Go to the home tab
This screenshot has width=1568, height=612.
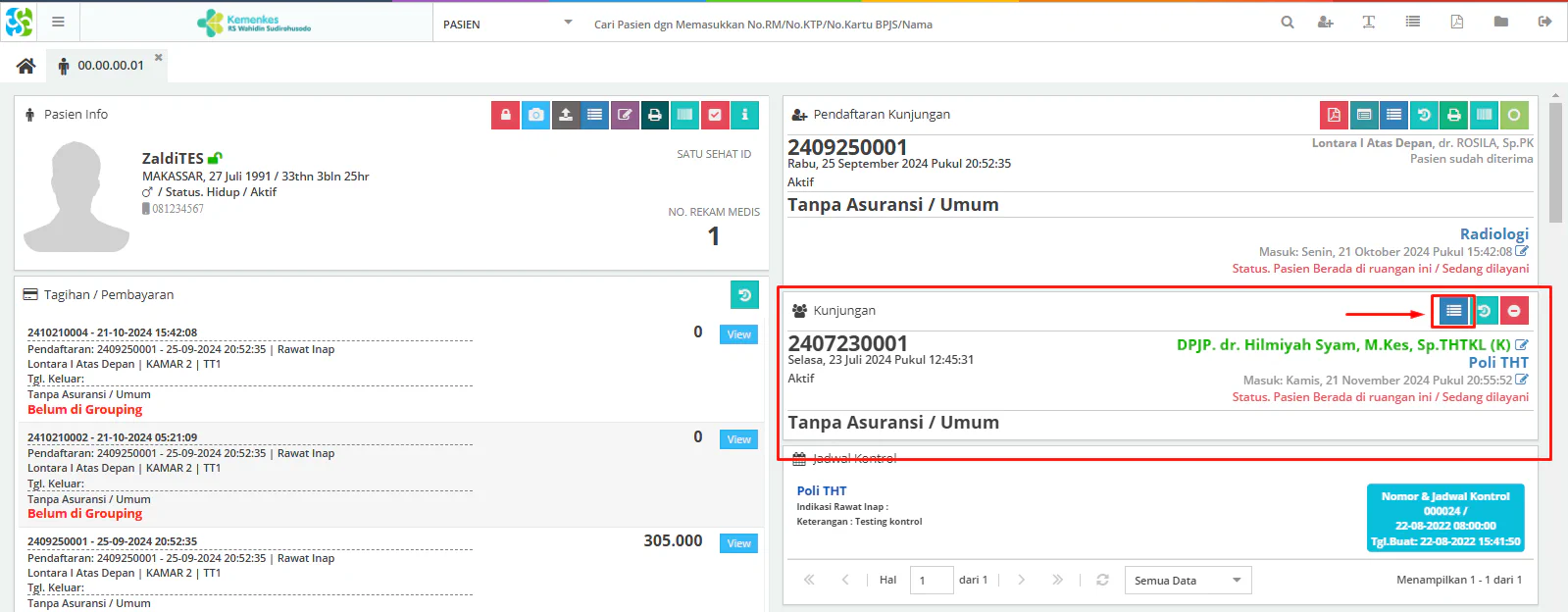[25, 66]
